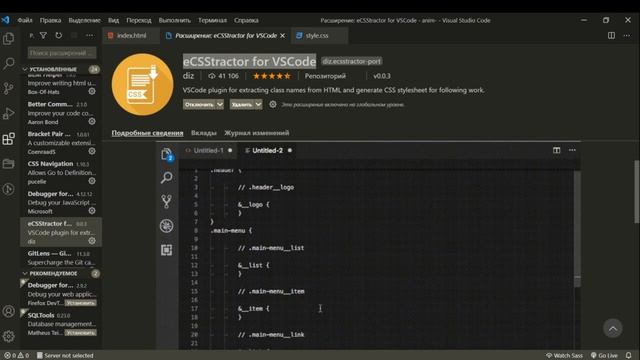640x360 pixels.
Task: Open gear menu for eCSStractor sidebar item
Action: click(92, 241)
